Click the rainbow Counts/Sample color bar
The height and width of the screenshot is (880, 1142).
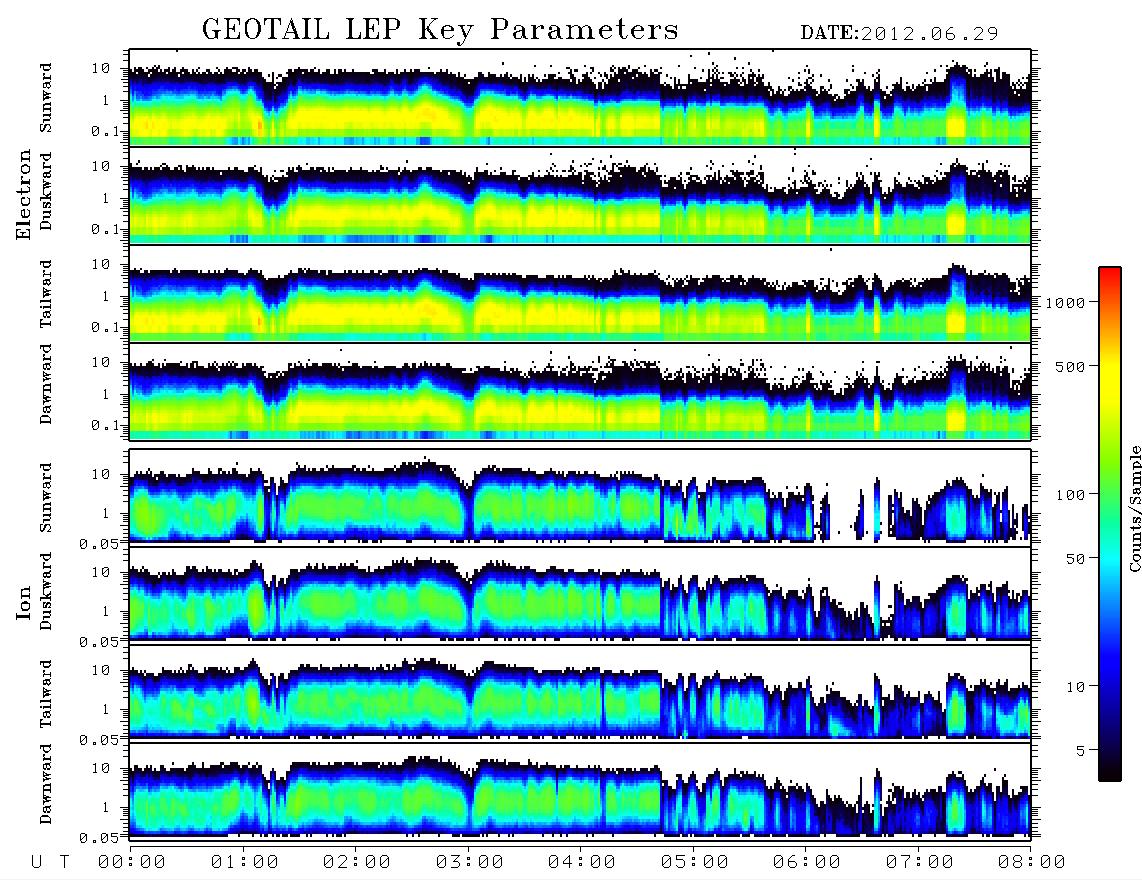1109,524
